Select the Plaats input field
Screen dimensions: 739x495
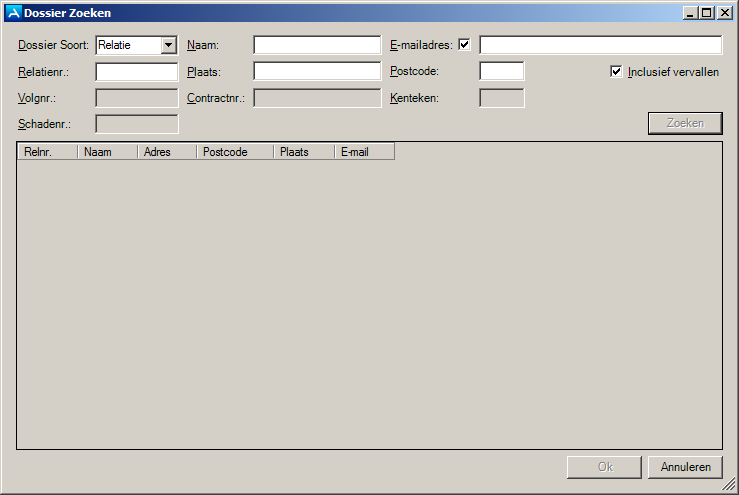point(317,72)
